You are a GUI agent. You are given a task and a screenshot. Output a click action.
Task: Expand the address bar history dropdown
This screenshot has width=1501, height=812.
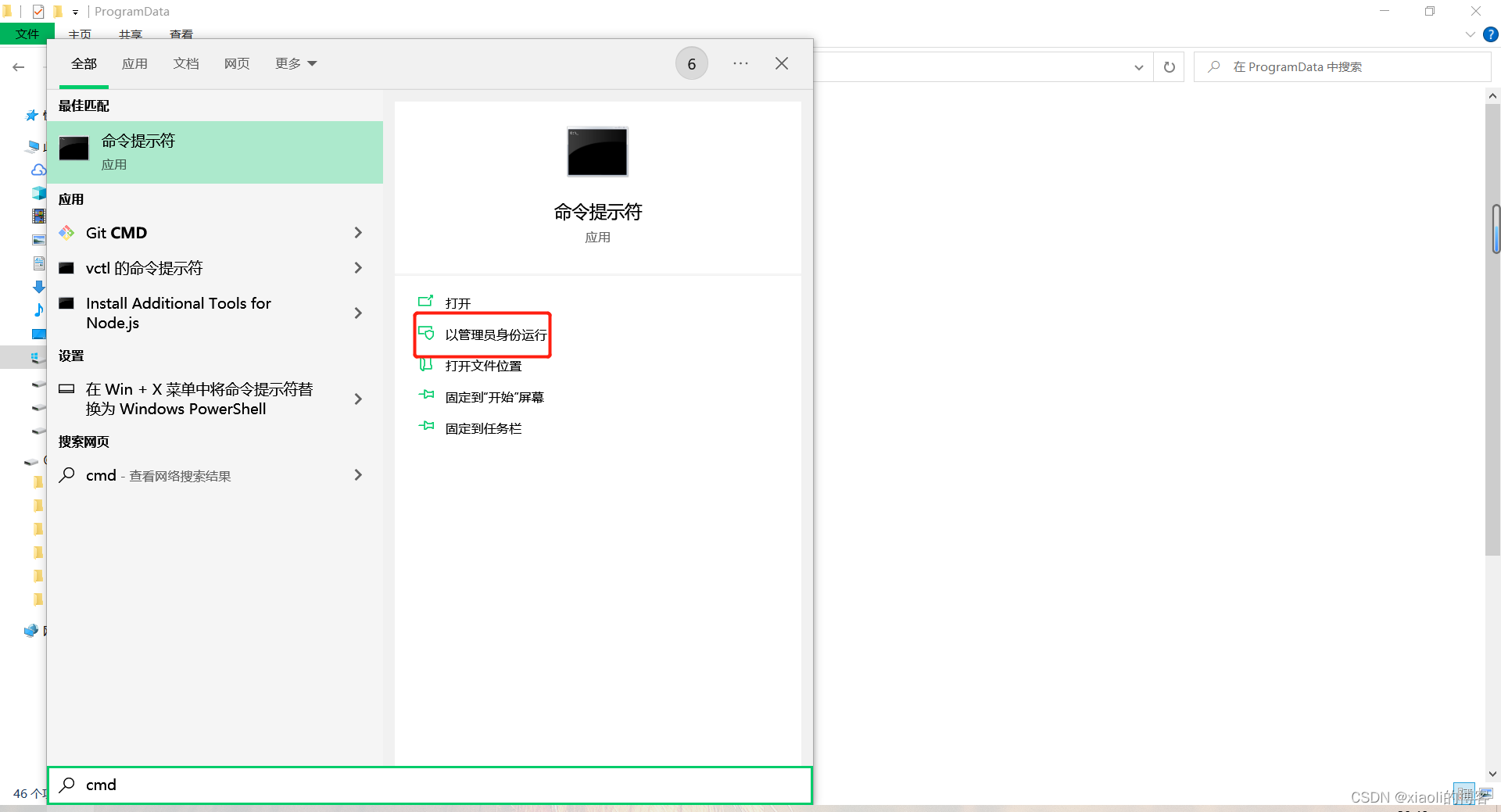1138,67
